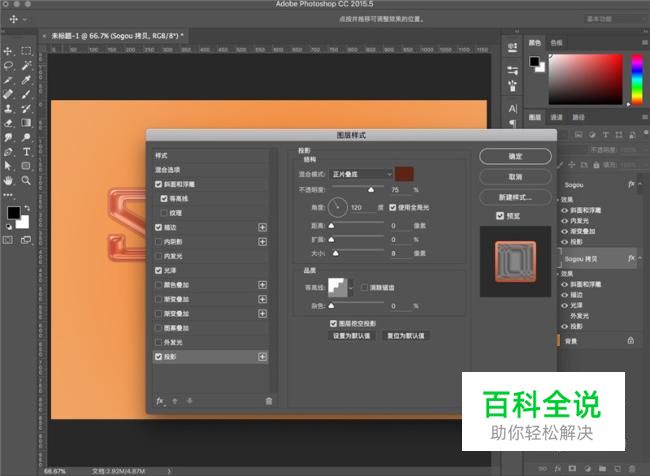This screenshot has width=650, height=476.
Task: Enable the 内阴影 effect checkbox
Action: [x=158, y=242]
